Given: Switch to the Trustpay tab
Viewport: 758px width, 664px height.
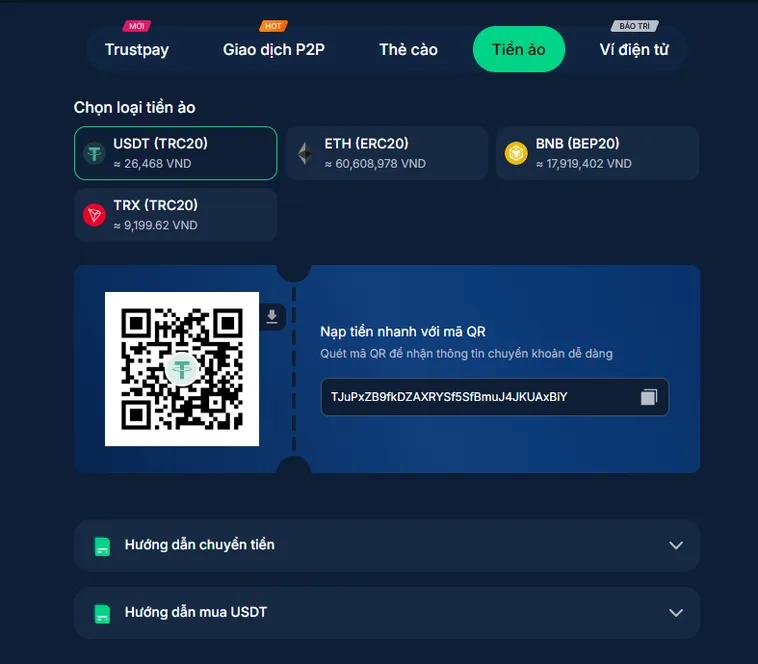Looking at the screenshot, I should click(x=137, y=49).
